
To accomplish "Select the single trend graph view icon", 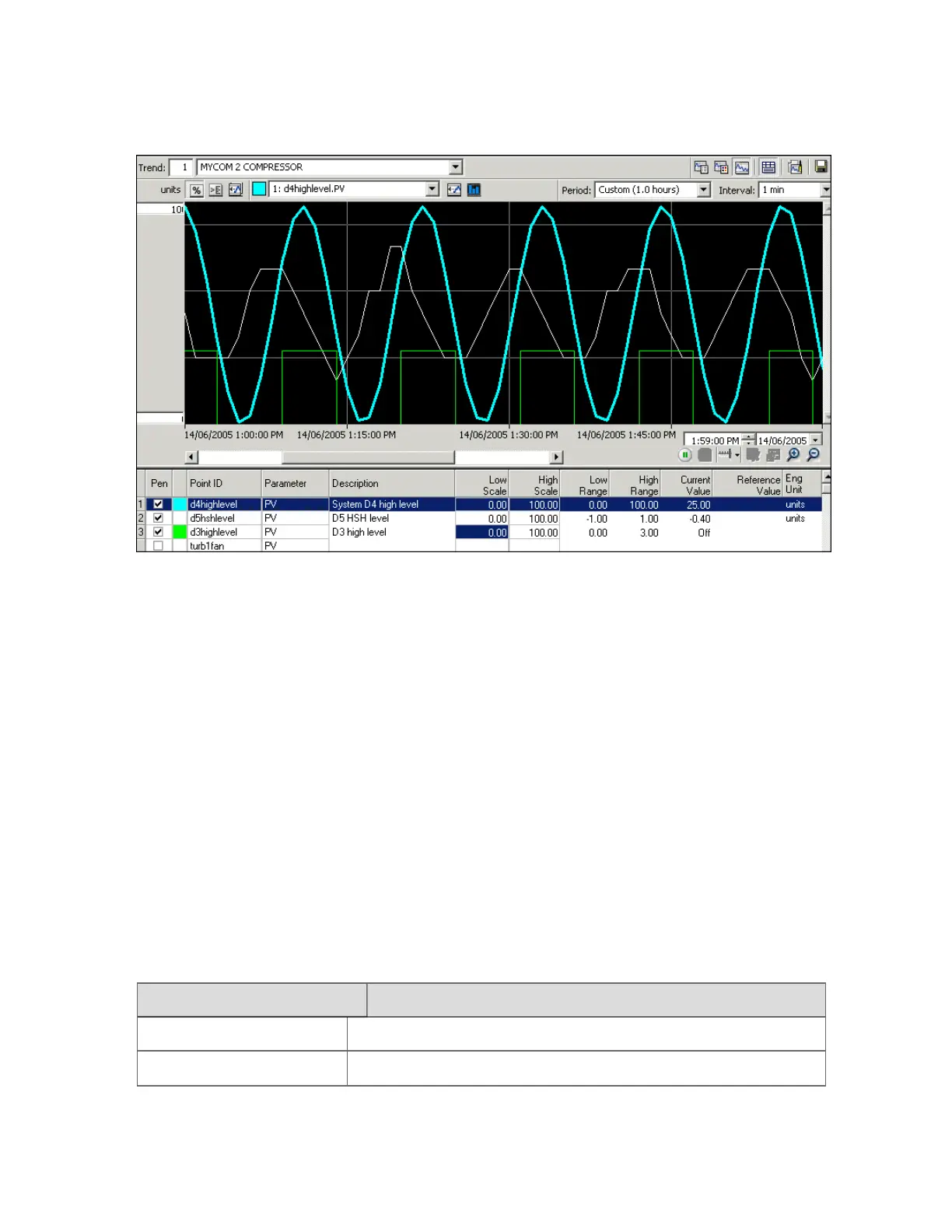I will coord(742,167).
